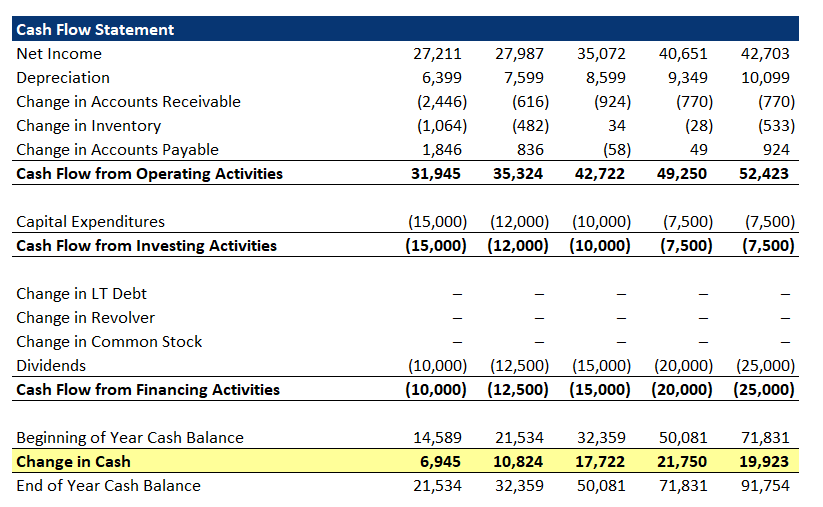Image resolution: width=823 pixels, height=507 pixels.
Task: Select the Depreciation row label
Action: [x=63, y=78]
